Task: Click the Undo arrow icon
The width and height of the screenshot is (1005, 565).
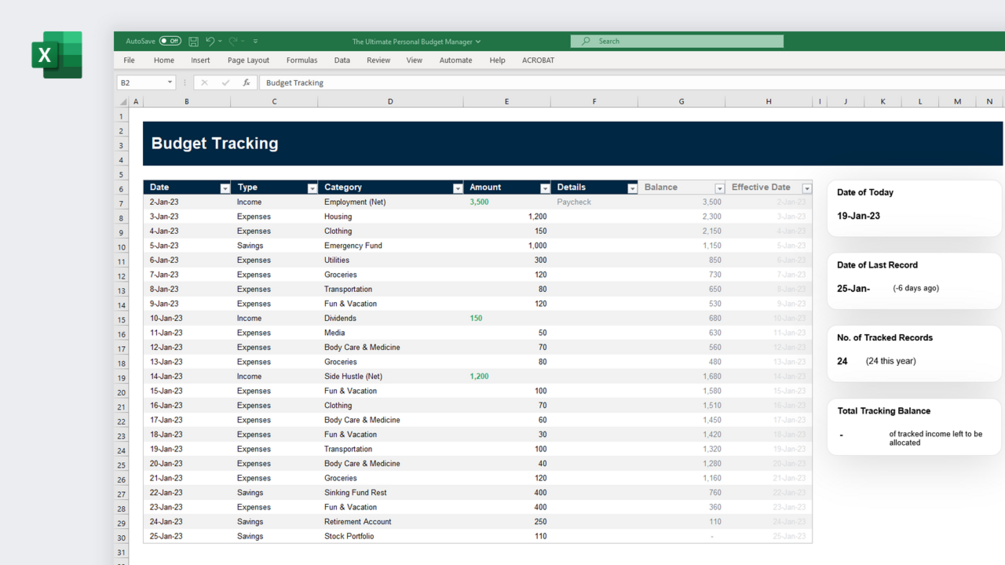Action: (210, 41)
